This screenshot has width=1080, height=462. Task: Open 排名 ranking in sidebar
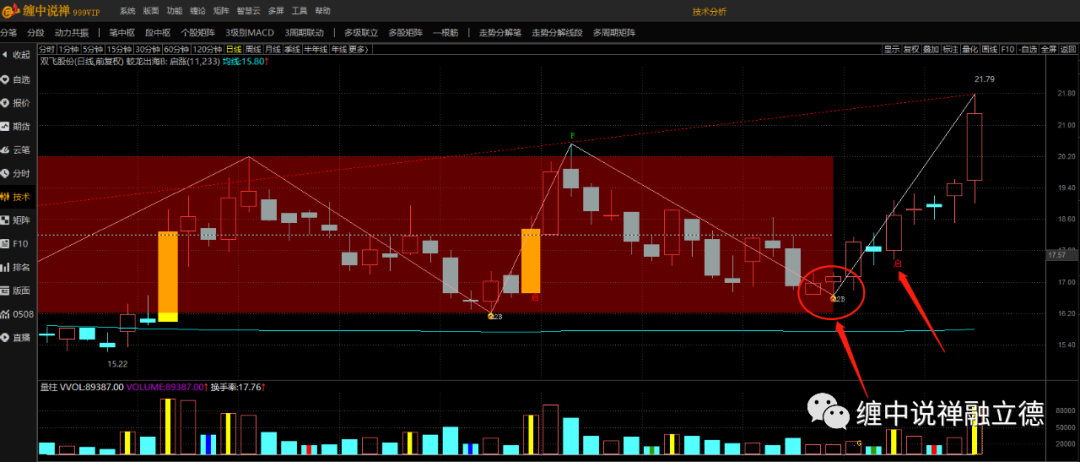[17, 267]
